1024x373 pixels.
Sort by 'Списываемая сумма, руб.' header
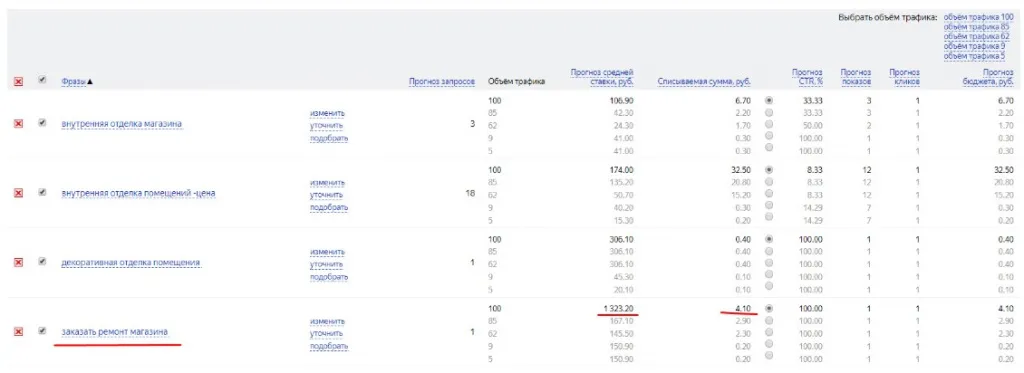tap(704, 82)
